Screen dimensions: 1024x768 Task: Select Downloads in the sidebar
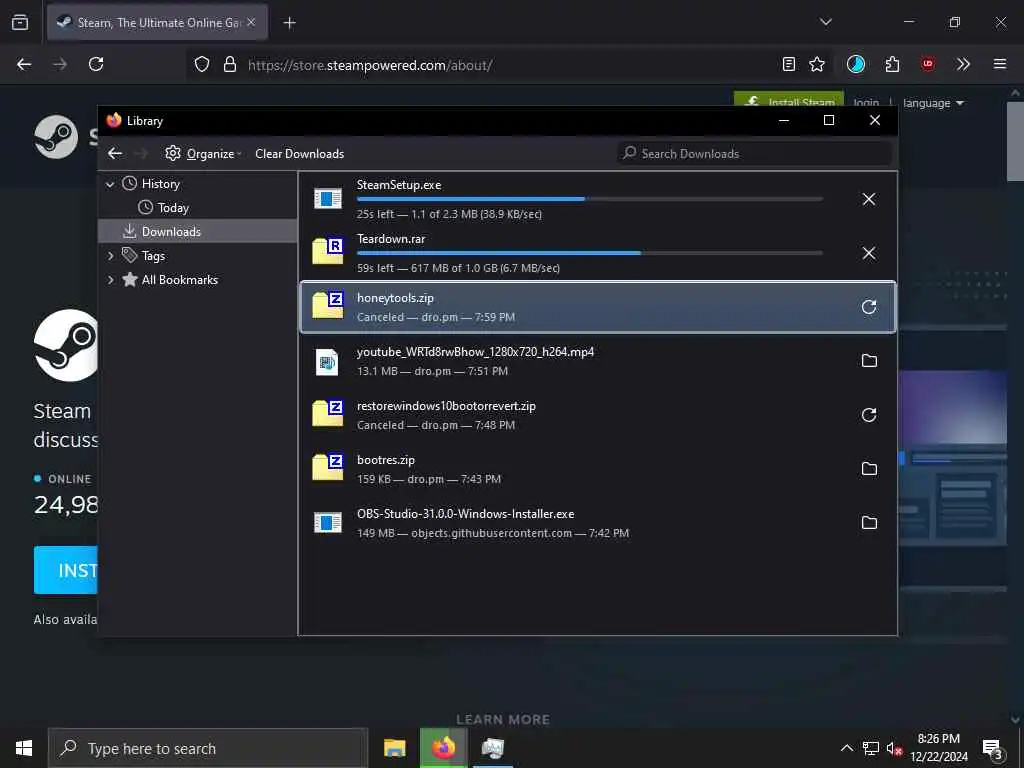(197, 231)
